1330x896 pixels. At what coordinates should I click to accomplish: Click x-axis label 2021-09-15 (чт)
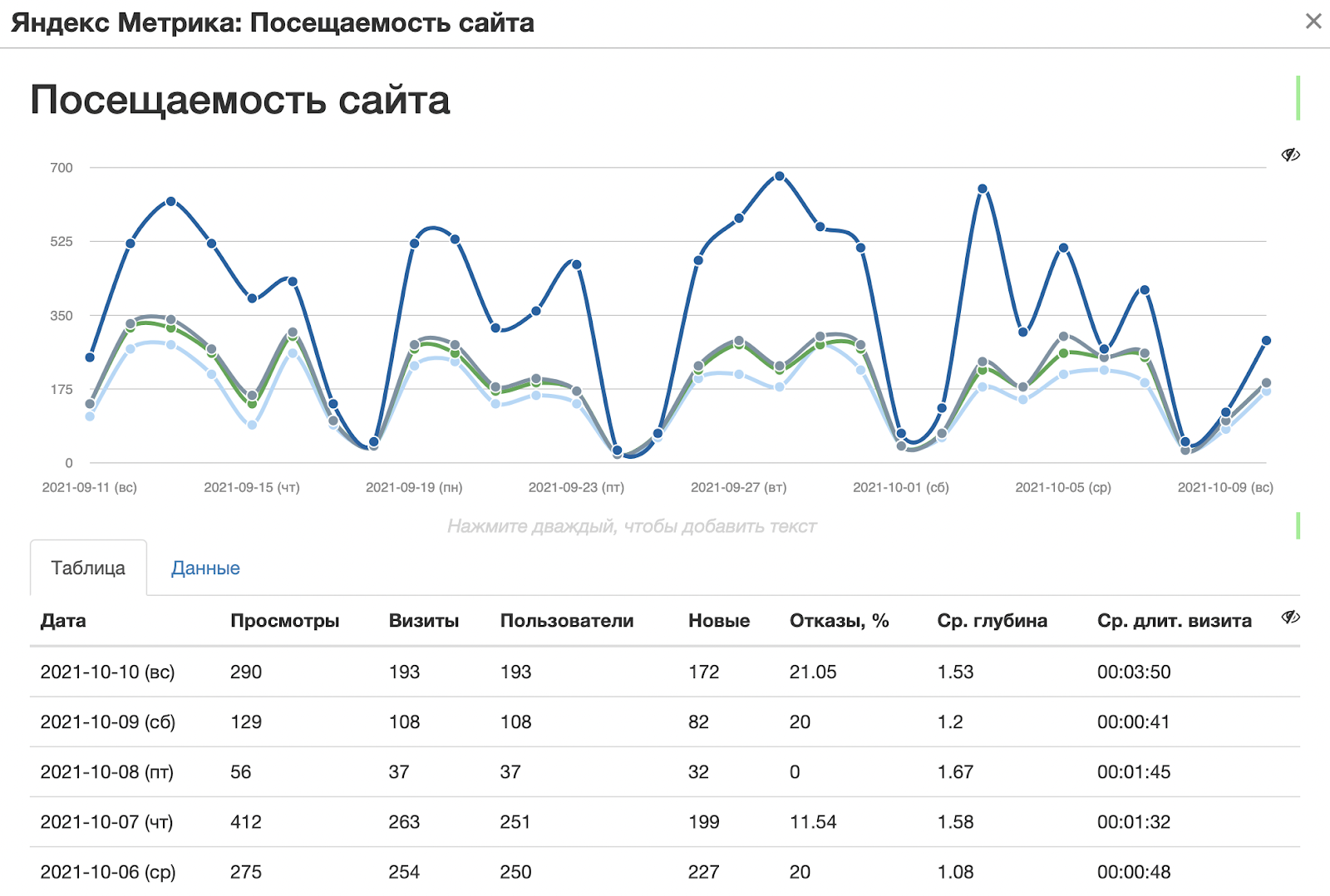coord(252,487)
